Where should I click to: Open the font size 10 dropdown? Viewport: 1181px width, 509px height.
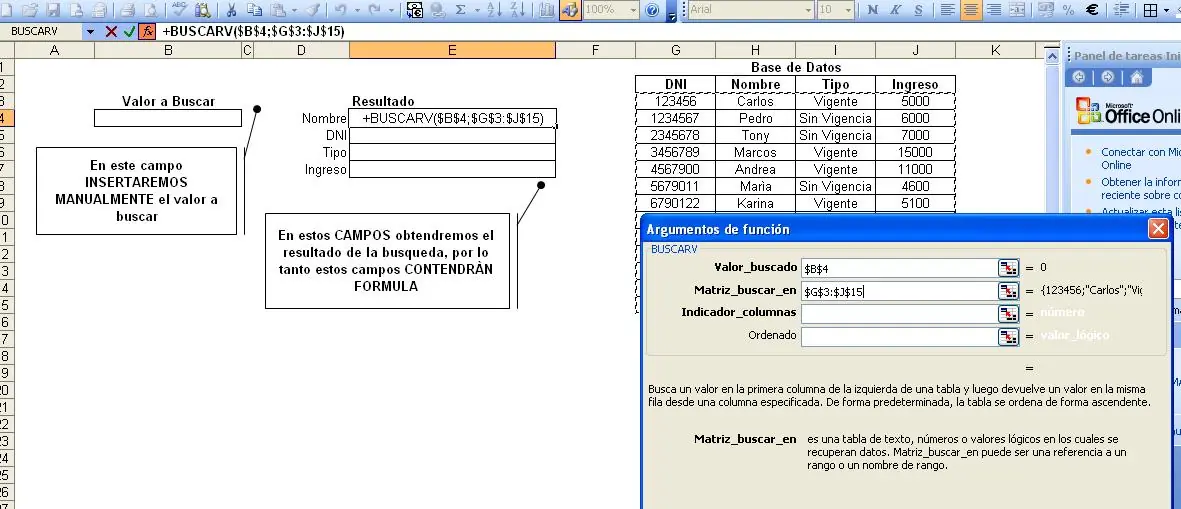coord(848,10)
